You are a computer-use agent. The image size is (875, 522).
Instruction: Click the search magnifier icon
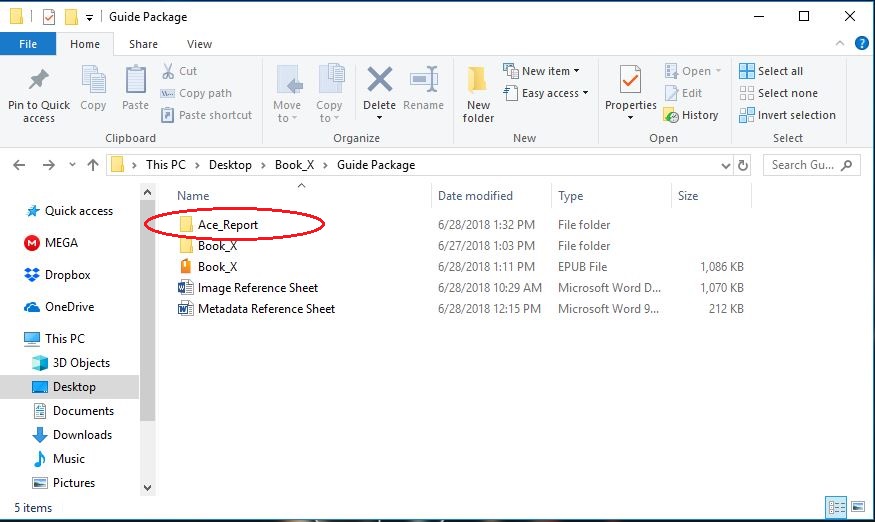point(847,165)
